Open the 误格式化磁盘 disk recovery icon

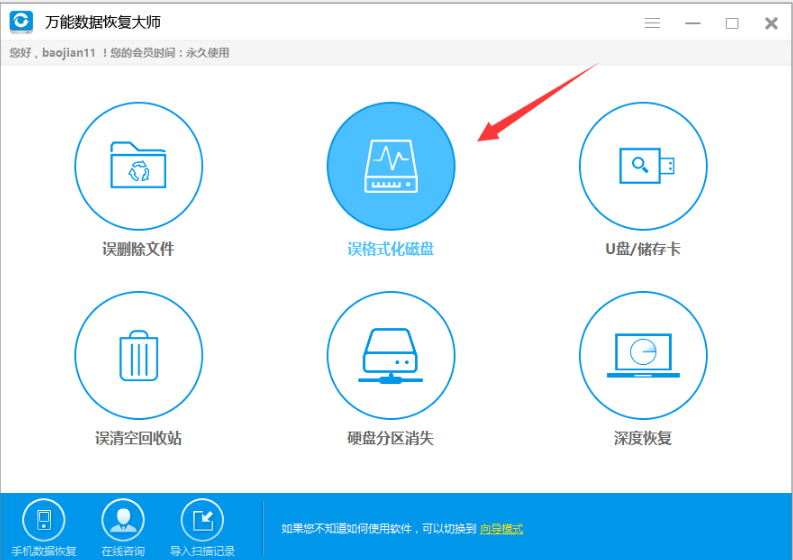coord(391,166)
